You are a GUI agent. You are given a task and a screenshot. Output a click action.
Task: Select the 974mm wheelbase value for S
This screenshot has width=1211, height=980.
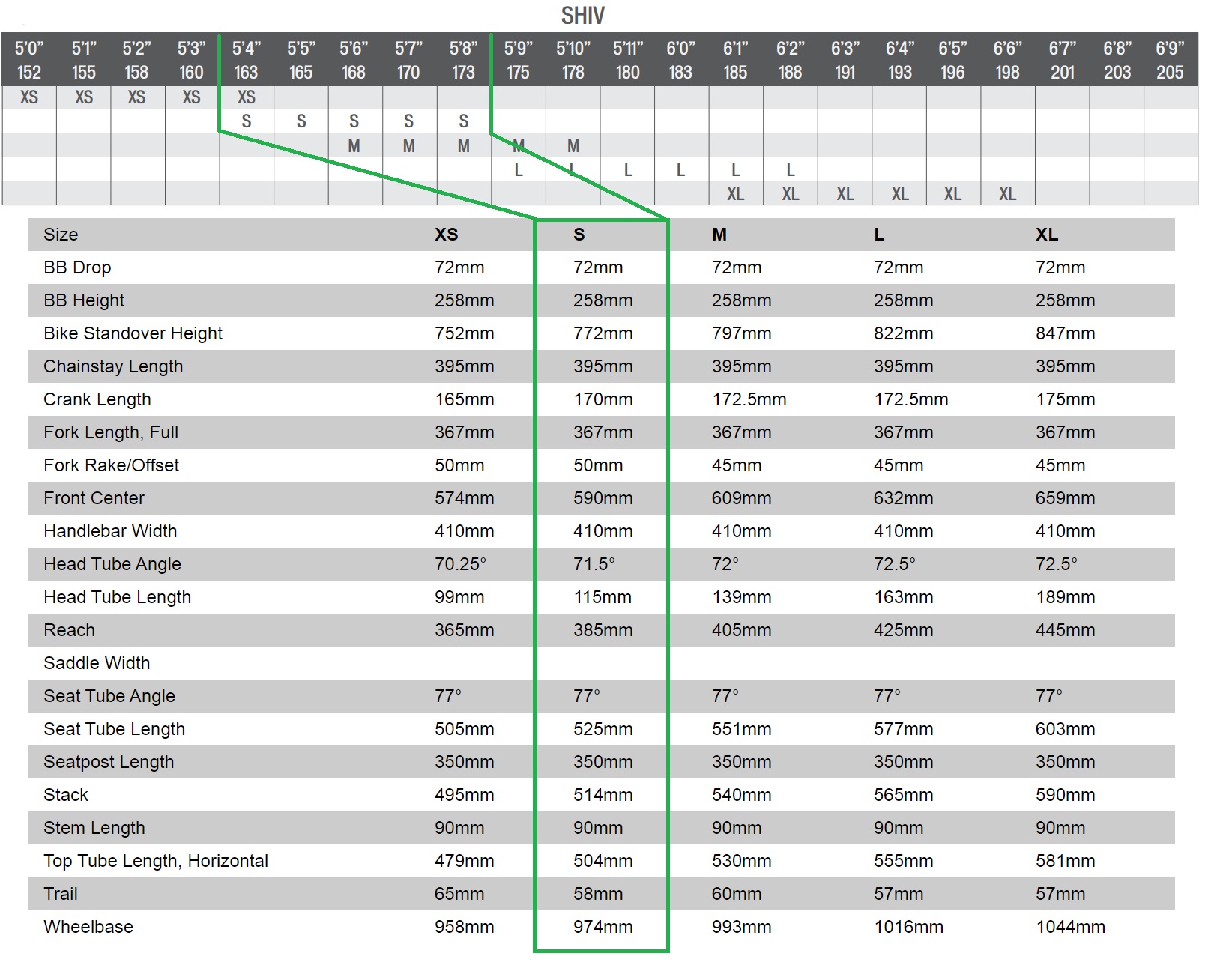click(603, 927)
